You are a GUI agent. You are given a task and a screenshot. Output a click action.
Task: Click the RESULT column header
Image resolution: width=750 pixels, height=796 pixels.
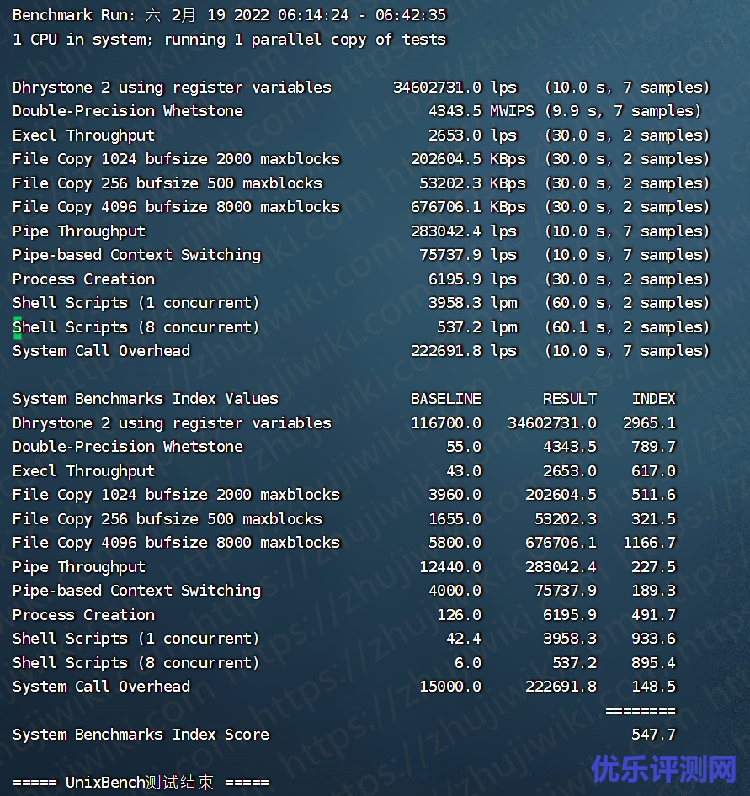coord(570,399)
